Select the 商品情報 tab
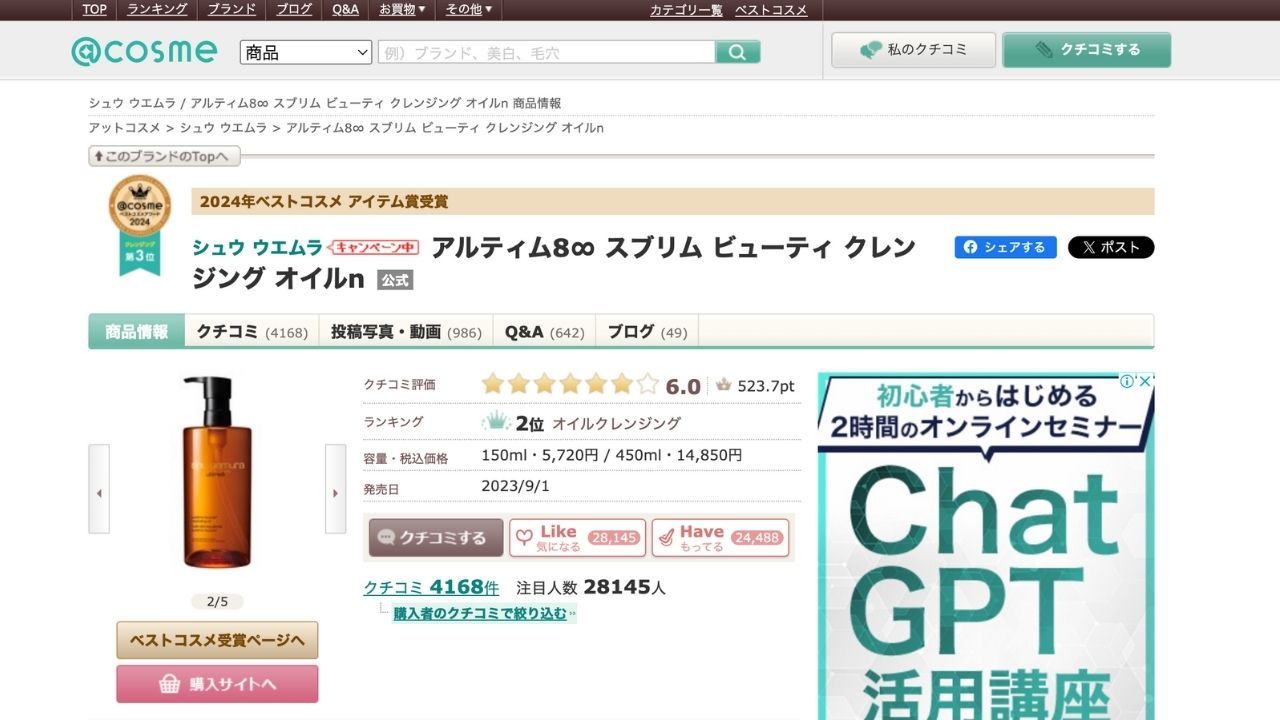The image size is (1280, 720). pos(137,332)
